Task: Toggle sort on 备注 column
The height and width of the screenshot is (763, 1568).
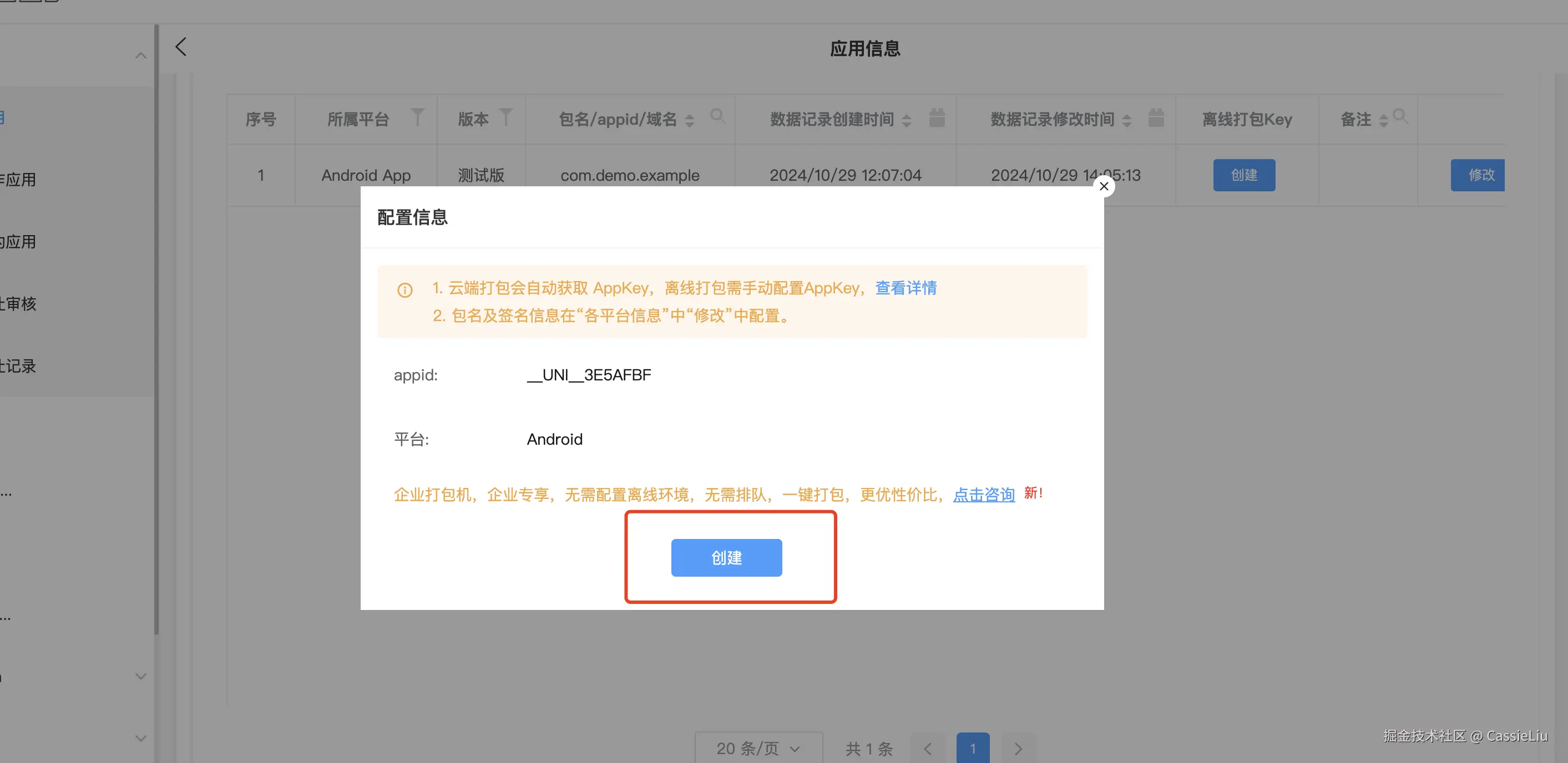Action: [x=1383, y=120]
